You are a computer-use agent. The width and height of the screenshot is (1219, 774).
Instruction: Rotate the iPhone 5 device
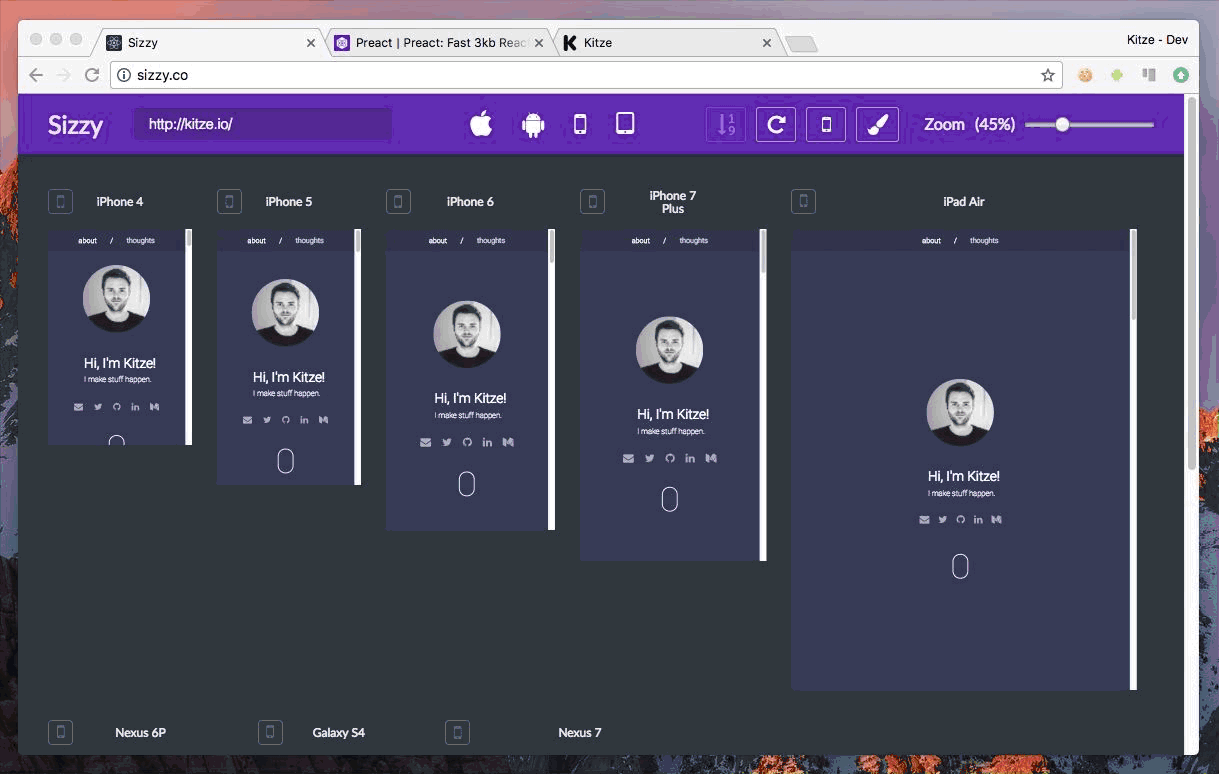(x=229, y=202)
